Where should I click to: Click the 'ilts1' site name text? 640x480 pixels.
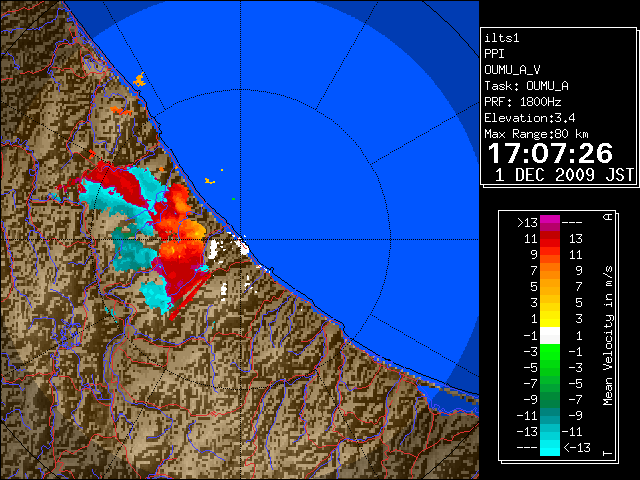[x=502, y=38]
